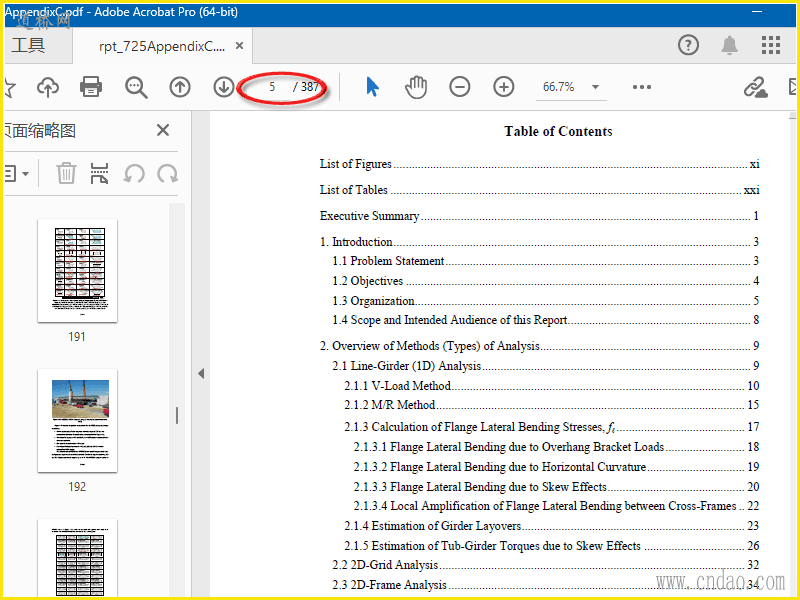Select the arrow selection tool
The width and height of the screenshot is (800, 600).
[x=372, y=87]
